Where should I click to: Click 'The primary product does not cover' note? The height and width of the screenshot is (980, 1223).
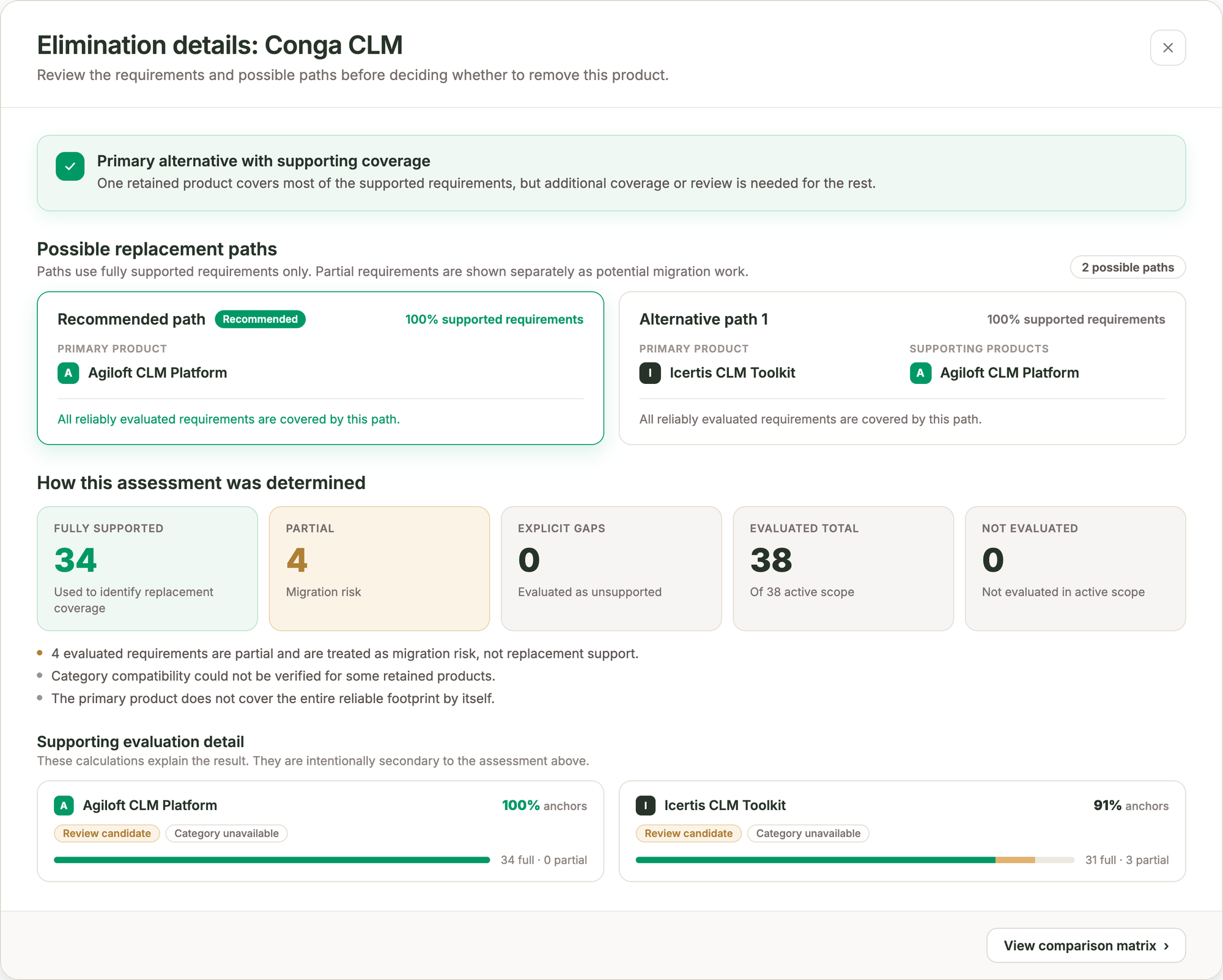pyautogui.click(x=273, y=698)
